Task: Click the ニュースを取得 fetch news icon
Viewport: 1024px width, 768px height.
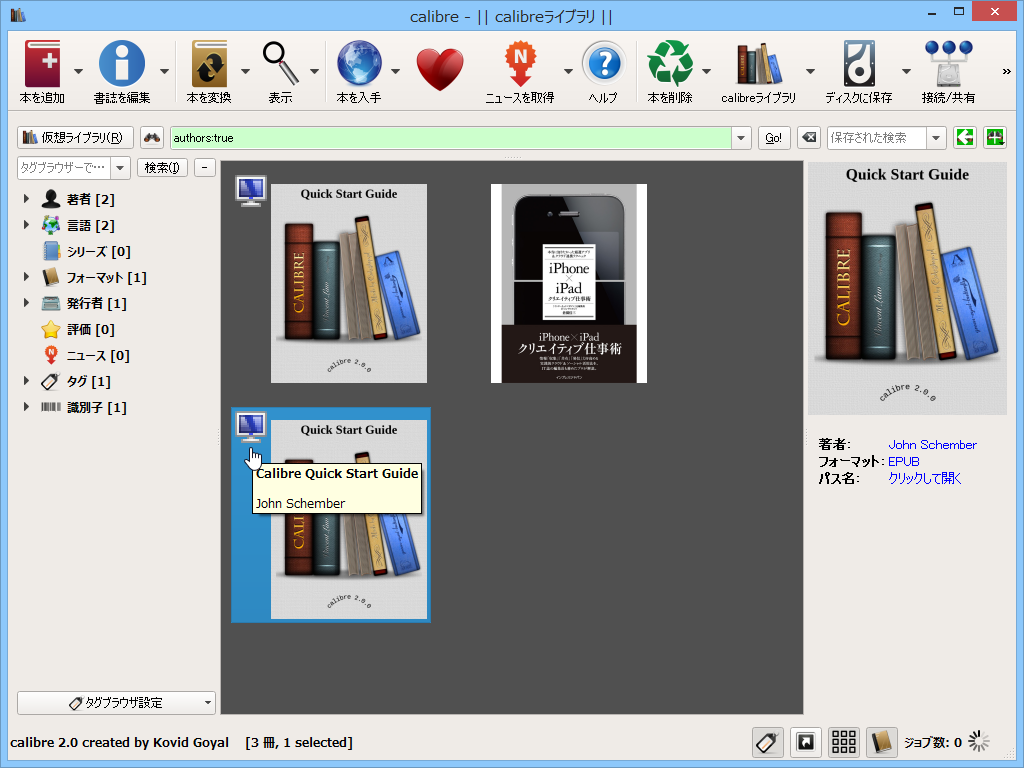Action: [x=520, y=64]
